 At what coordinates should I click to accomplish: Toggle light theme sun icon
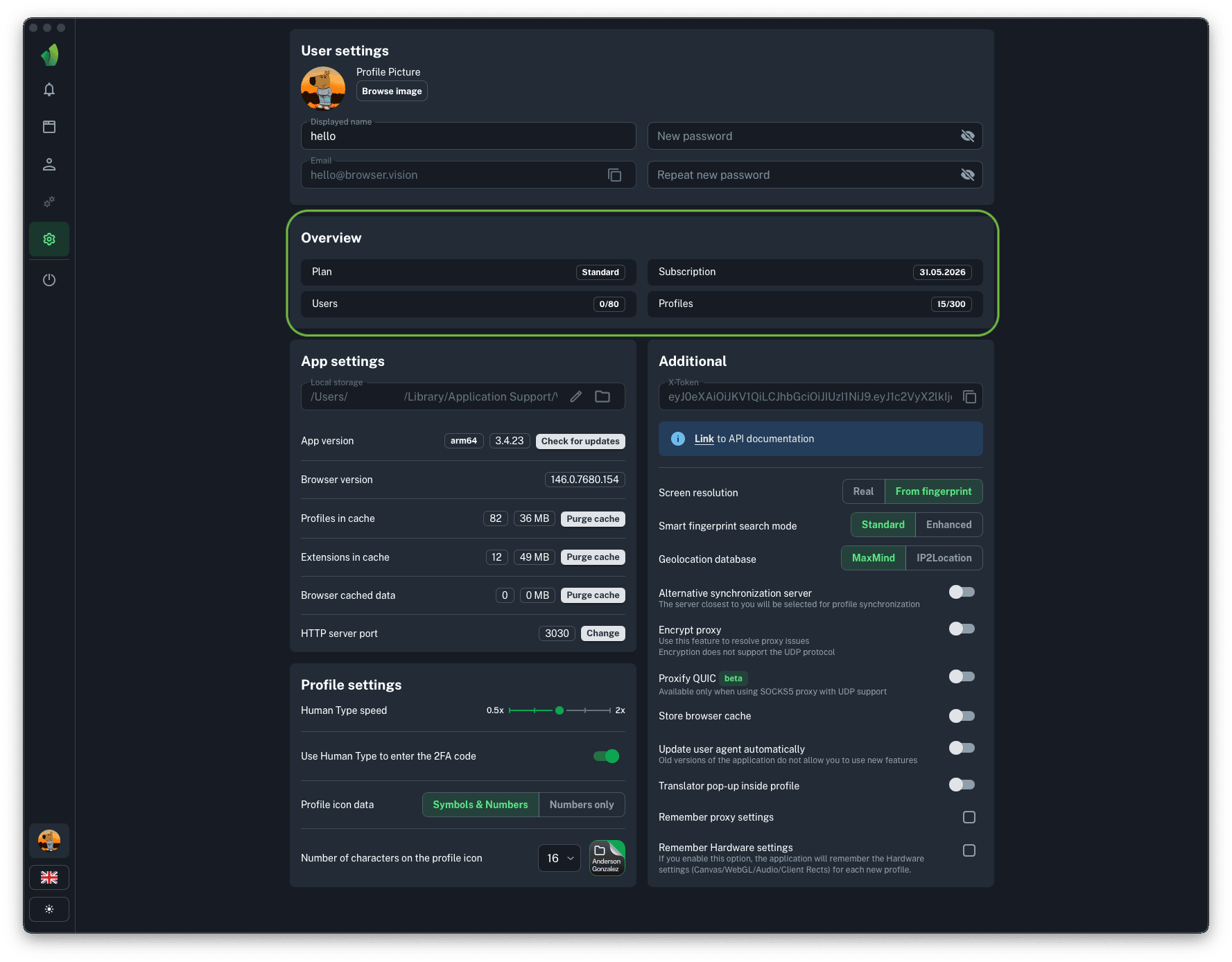[49, 909]
